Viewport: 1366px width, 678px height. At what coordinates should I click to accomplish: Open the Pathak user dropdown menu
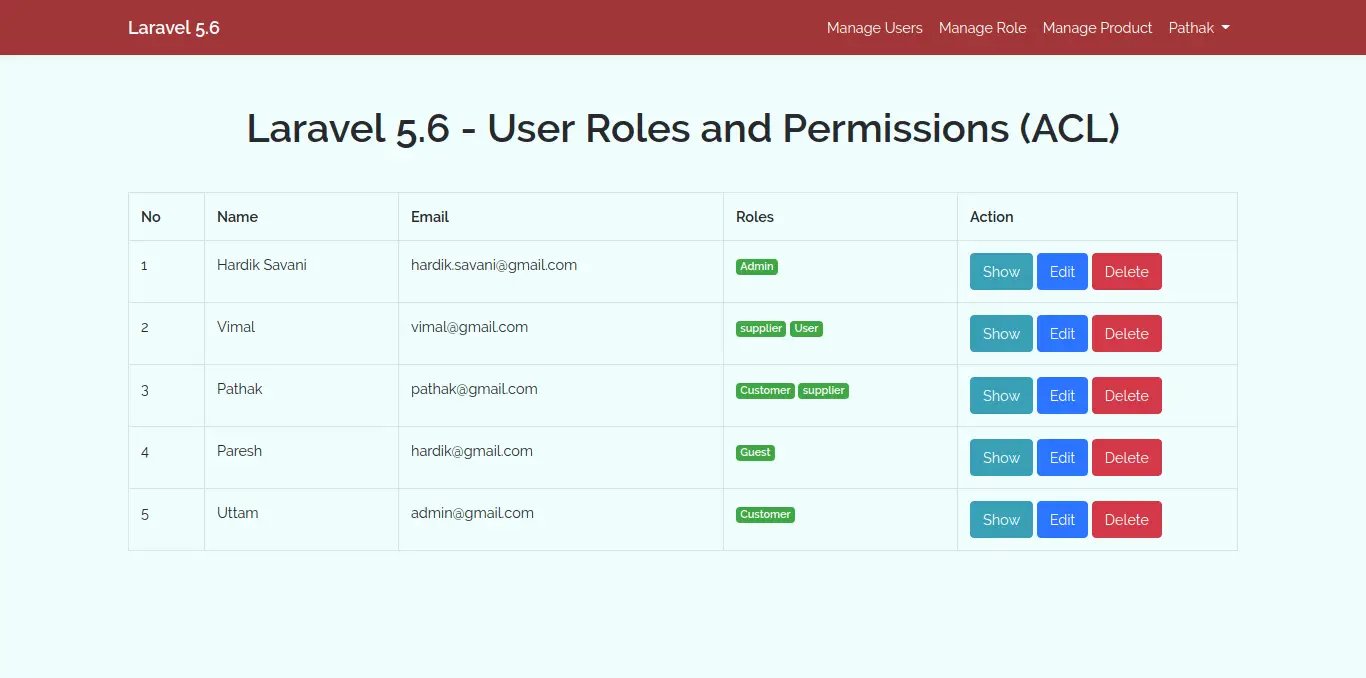pyautogui.click(x=1198, y=28)
